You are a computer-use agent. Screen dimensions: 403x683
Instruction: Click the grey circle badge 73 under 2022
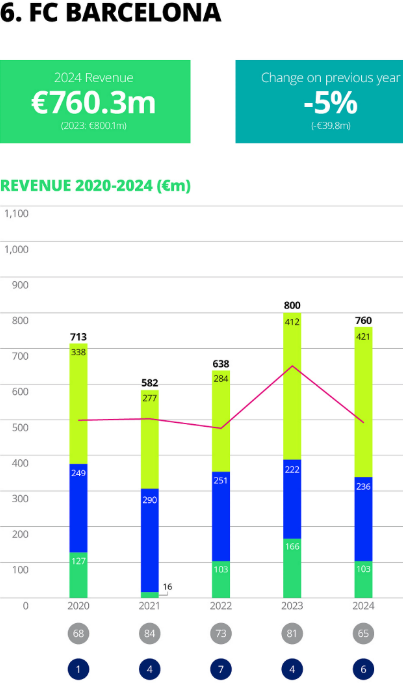click(x=221, y=633)
